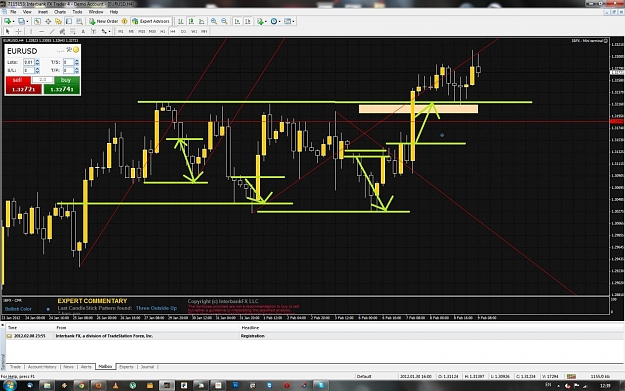Switch to the Account History tab
625x391 pixels.
click(x=42, y=367)
